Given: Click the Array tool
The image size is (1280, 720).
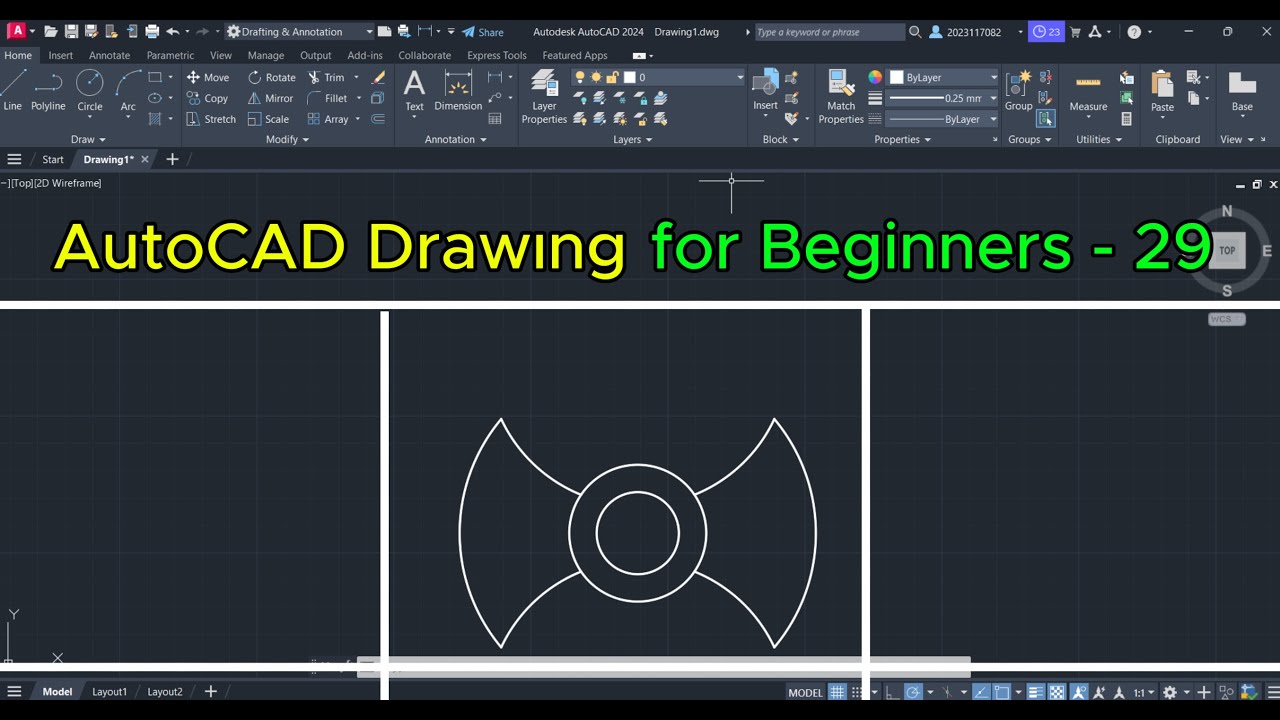Looking at the screenshot, I should [x=328, y=119].
